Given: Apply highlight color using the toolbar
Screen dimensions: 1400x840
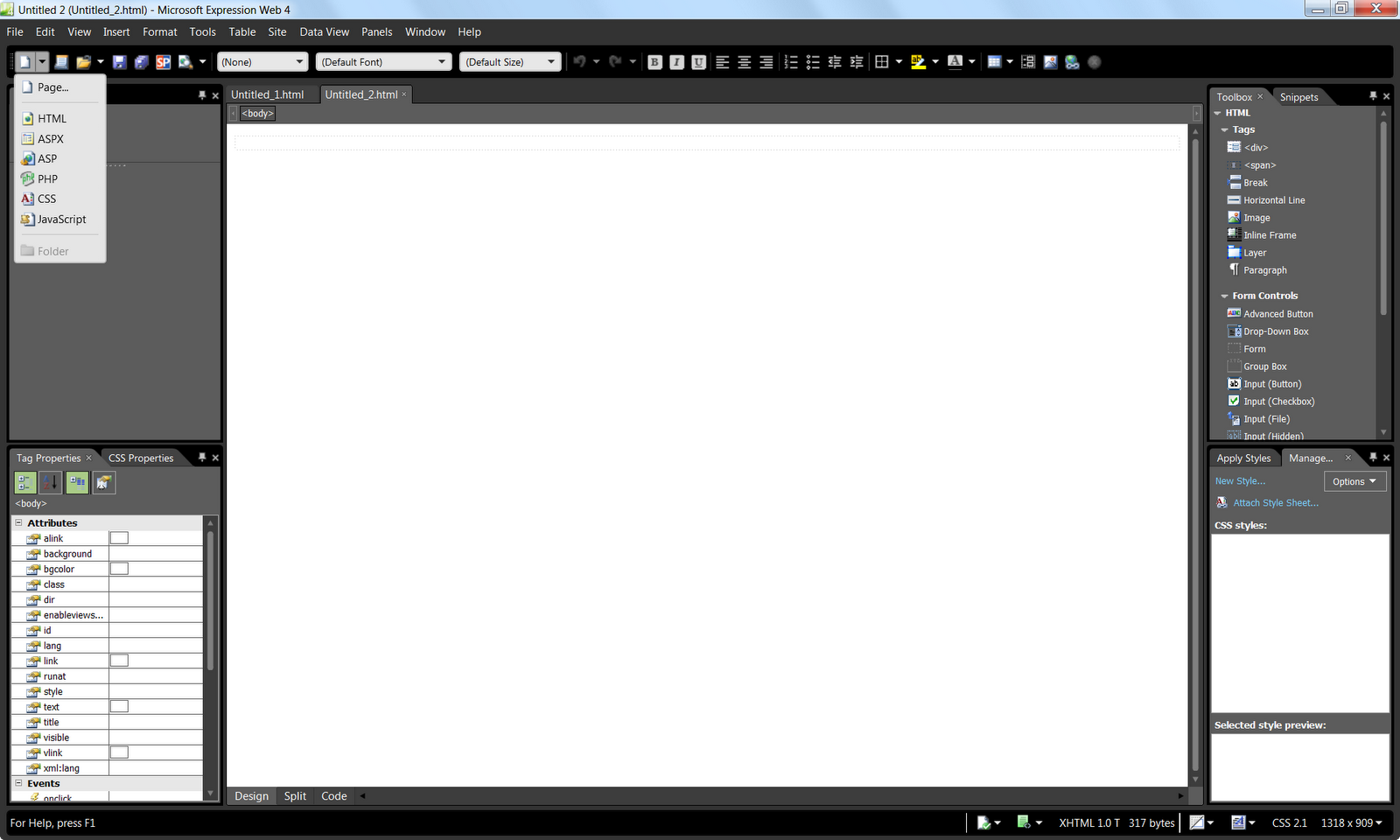Looking at the screenshot, I should 918,61.
